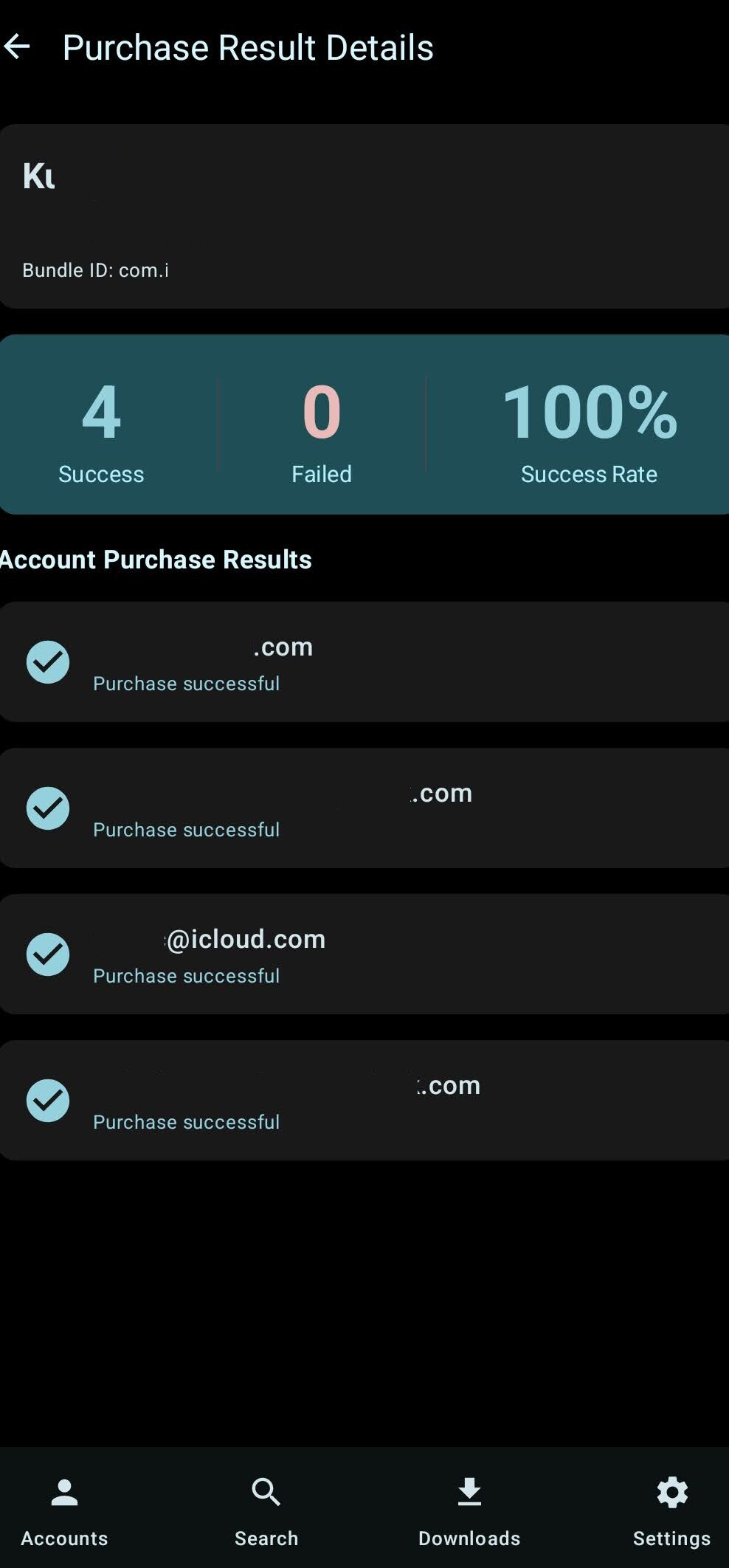This screenshot has width=729, height=1568.
Task: Tap the 100% Success Rate figure
Action: coord(589,413)
